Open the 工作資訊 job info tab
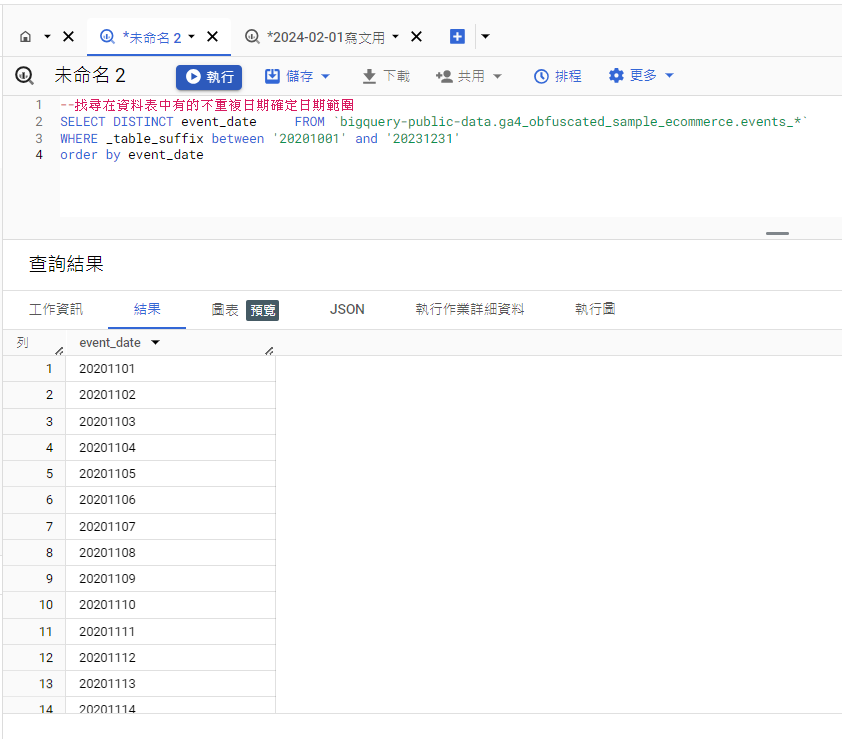This screenshot has width=842, height=739. [x=56, y=309]
